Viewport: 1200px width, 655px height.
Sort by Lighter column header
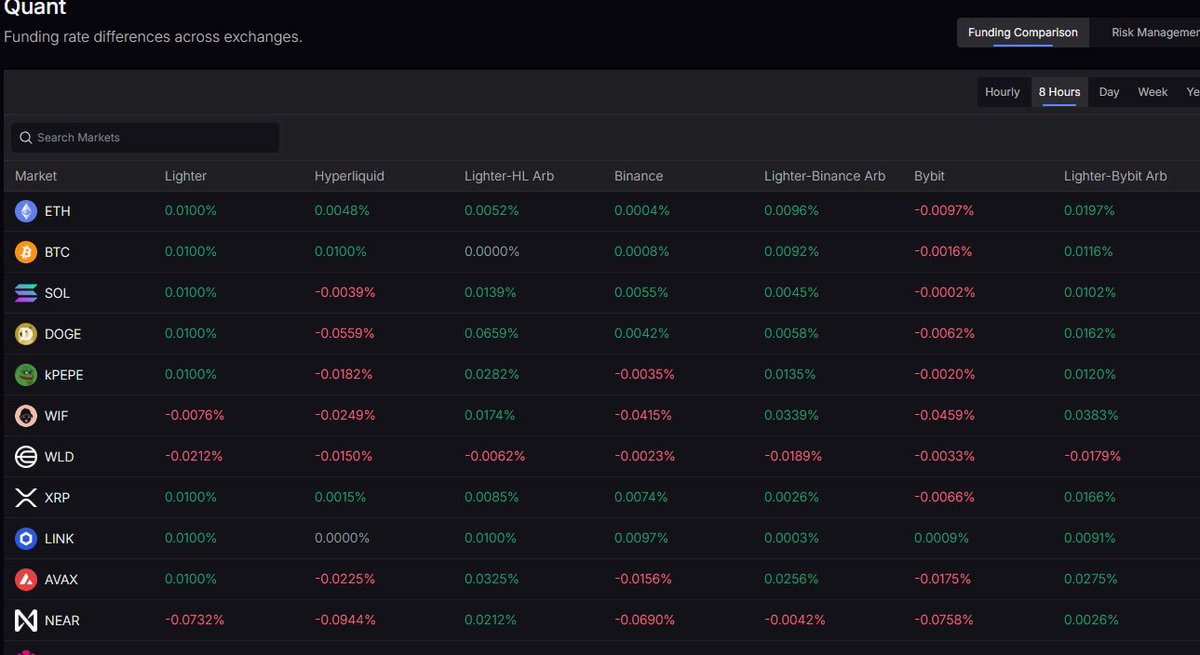(186, 176)
